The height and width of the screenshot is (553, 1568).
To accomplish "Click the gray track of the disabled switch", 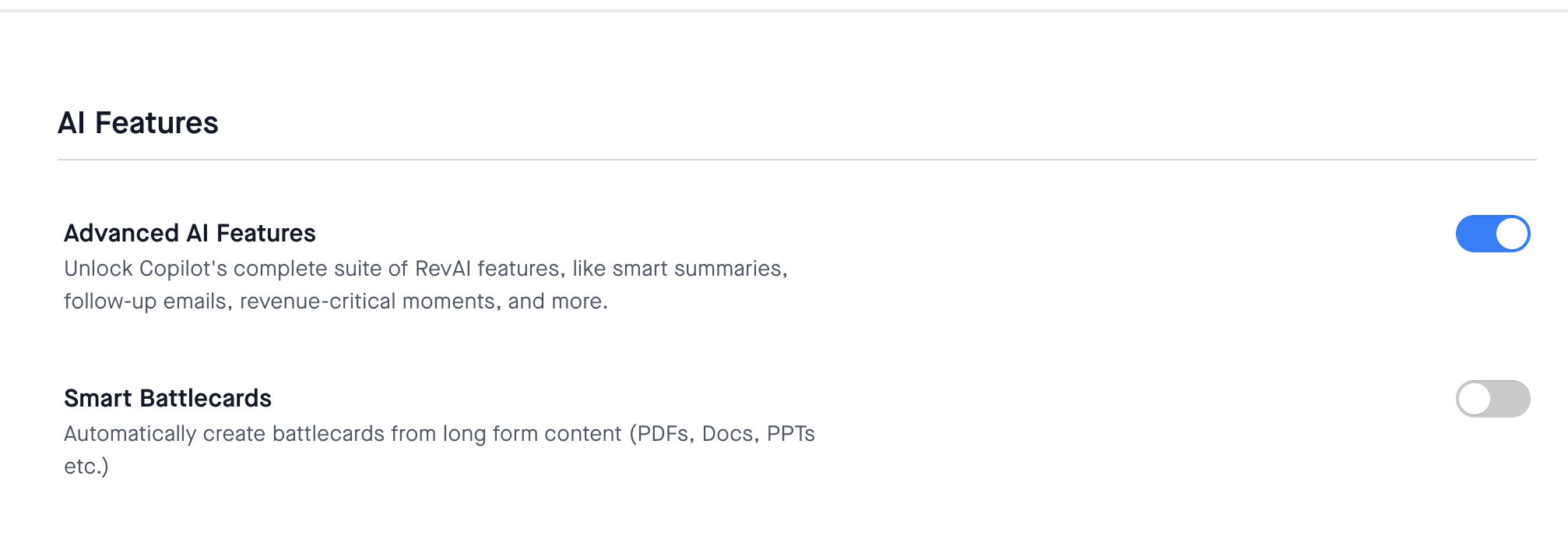I will tap(1511, 399).
